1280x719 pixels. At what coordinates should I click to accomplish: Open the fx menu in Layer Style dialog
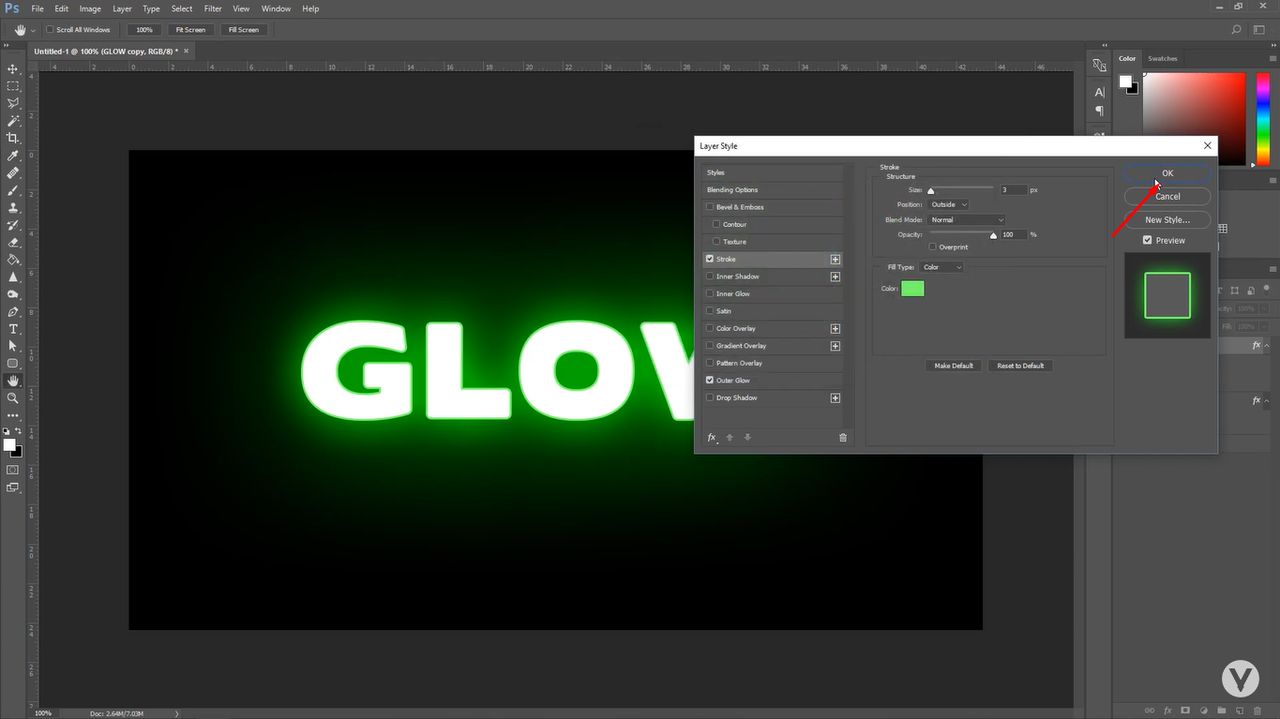coord(712,437)
